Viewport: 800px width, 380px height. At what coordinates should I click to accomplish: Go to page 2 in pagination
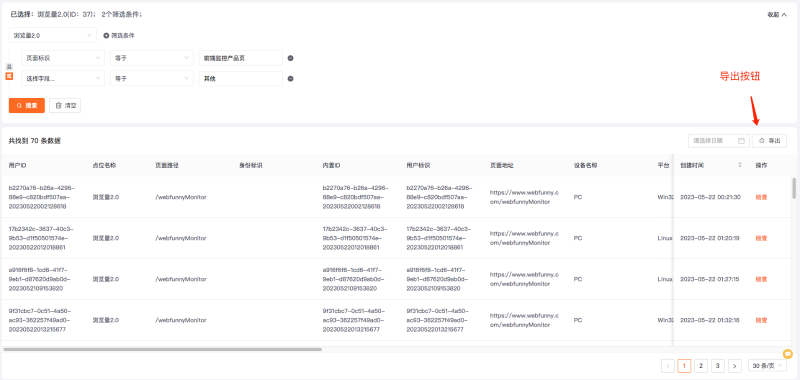click(701, 365)
